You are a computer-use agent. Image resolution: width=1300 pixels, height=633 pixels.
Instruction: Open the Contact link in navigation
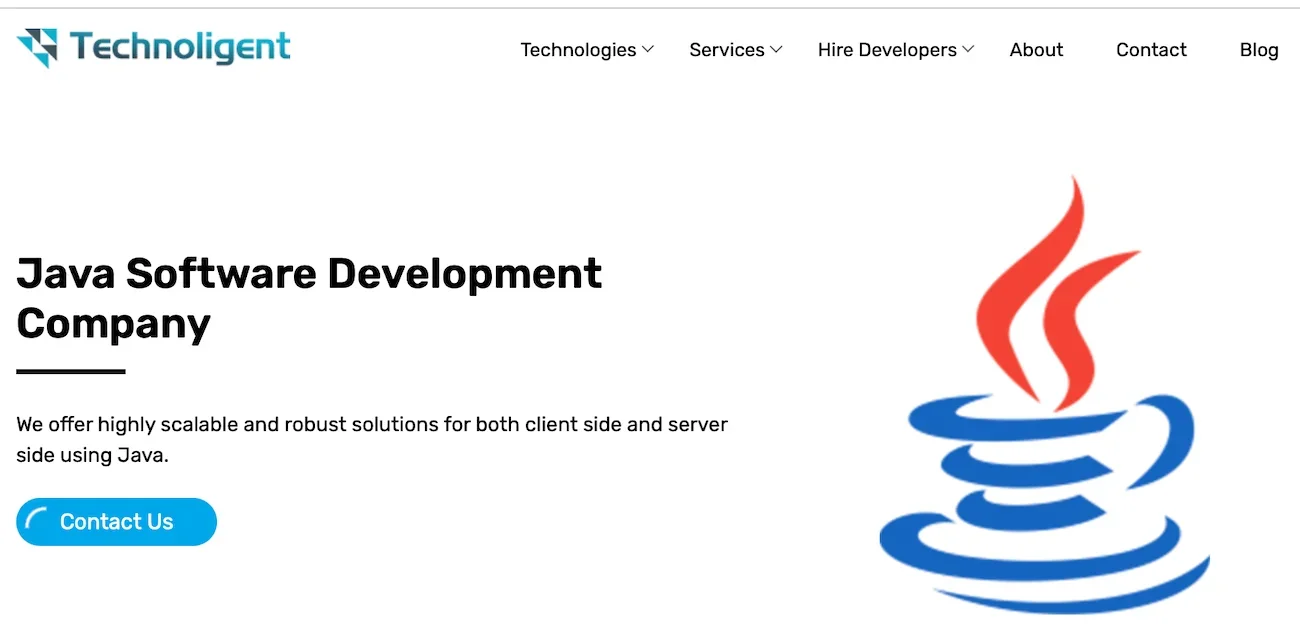[1151, 50]
